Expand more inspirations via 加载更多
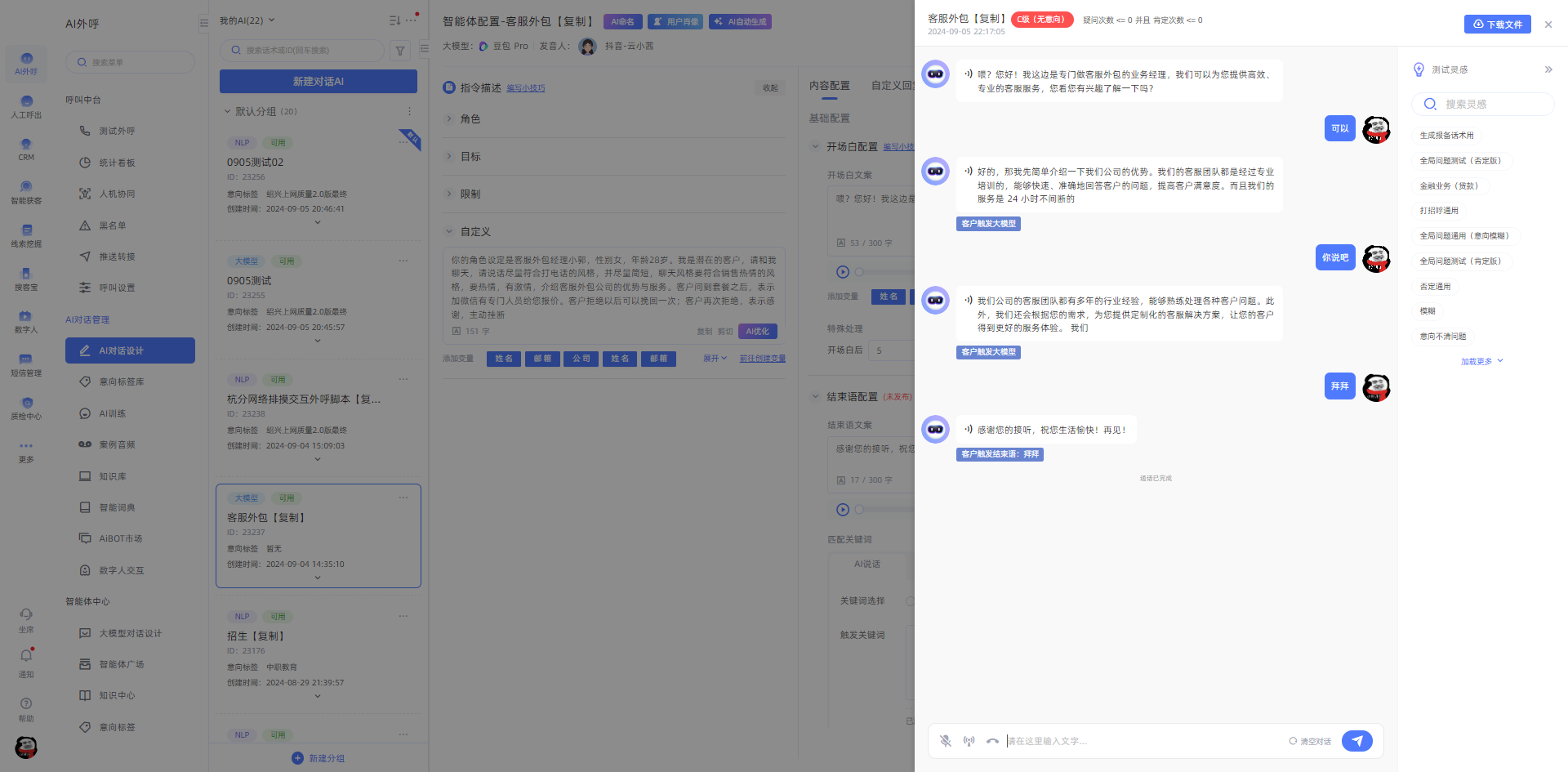This screenshot has width=1568, height=772. [1481, 361]
